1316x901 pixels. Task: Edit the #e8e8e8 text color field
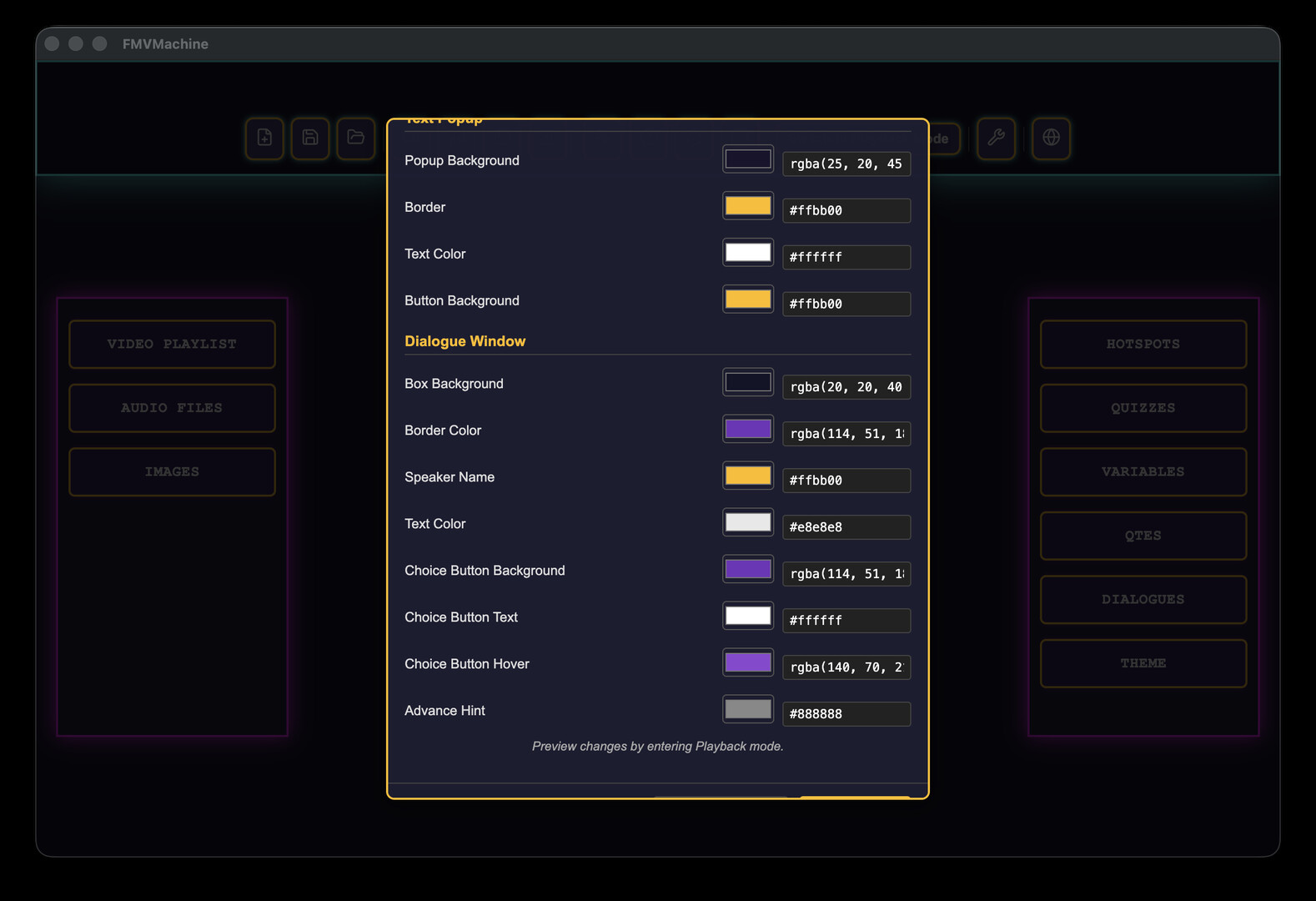[846, 527]
